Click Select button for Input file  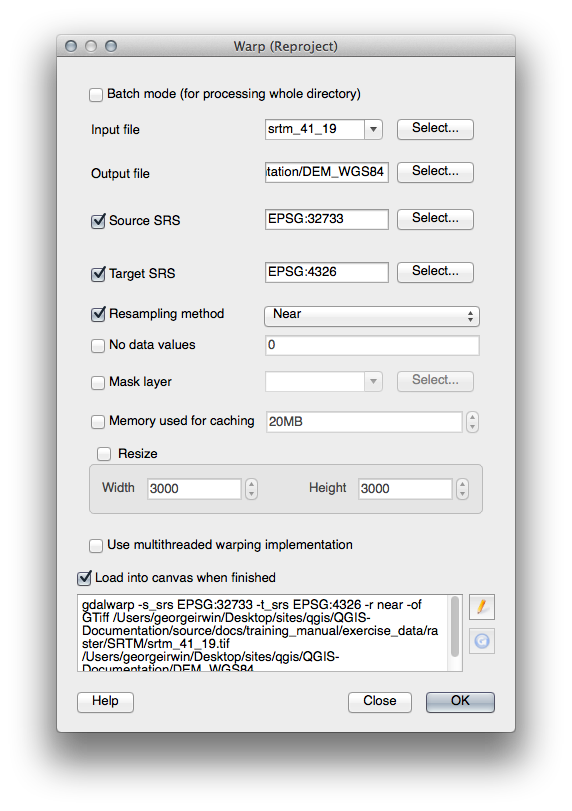[x=435, y=129]
